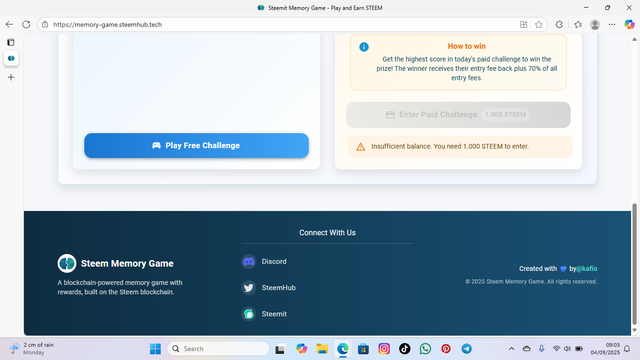Open Instagram from the taskbar
640x360 pixels.
pos(384,349)
